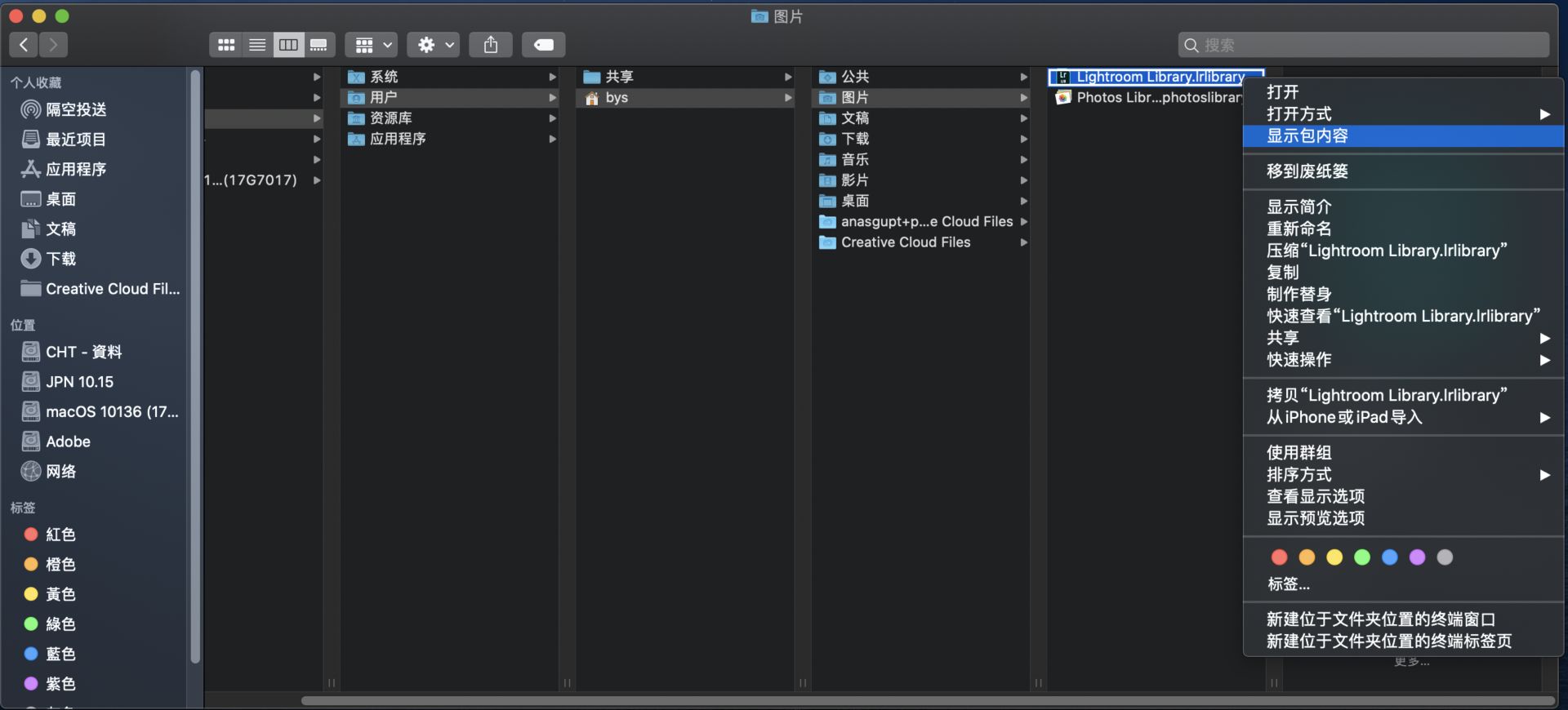
Task: Choose 打开 from the context menu
Action: 1403,92
